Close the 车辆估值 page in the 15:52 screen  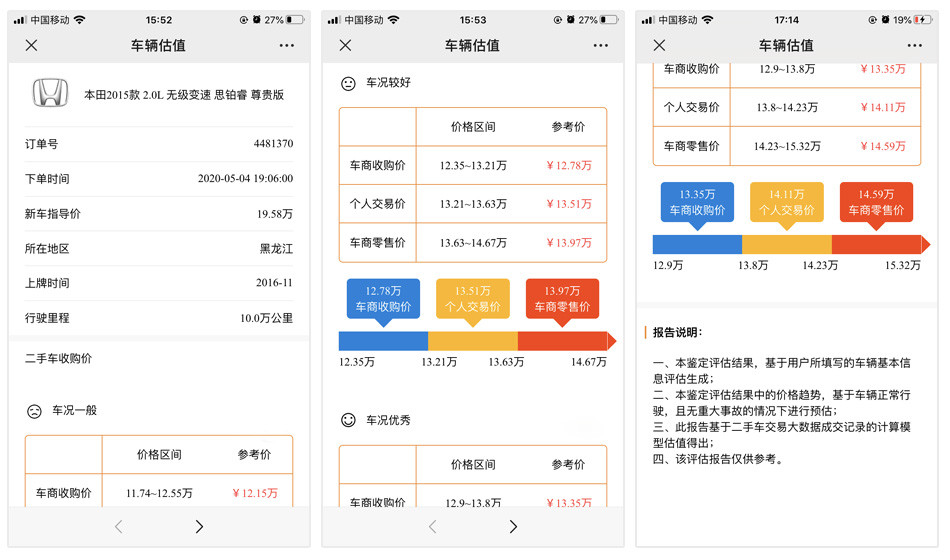[x=31, y=45]
